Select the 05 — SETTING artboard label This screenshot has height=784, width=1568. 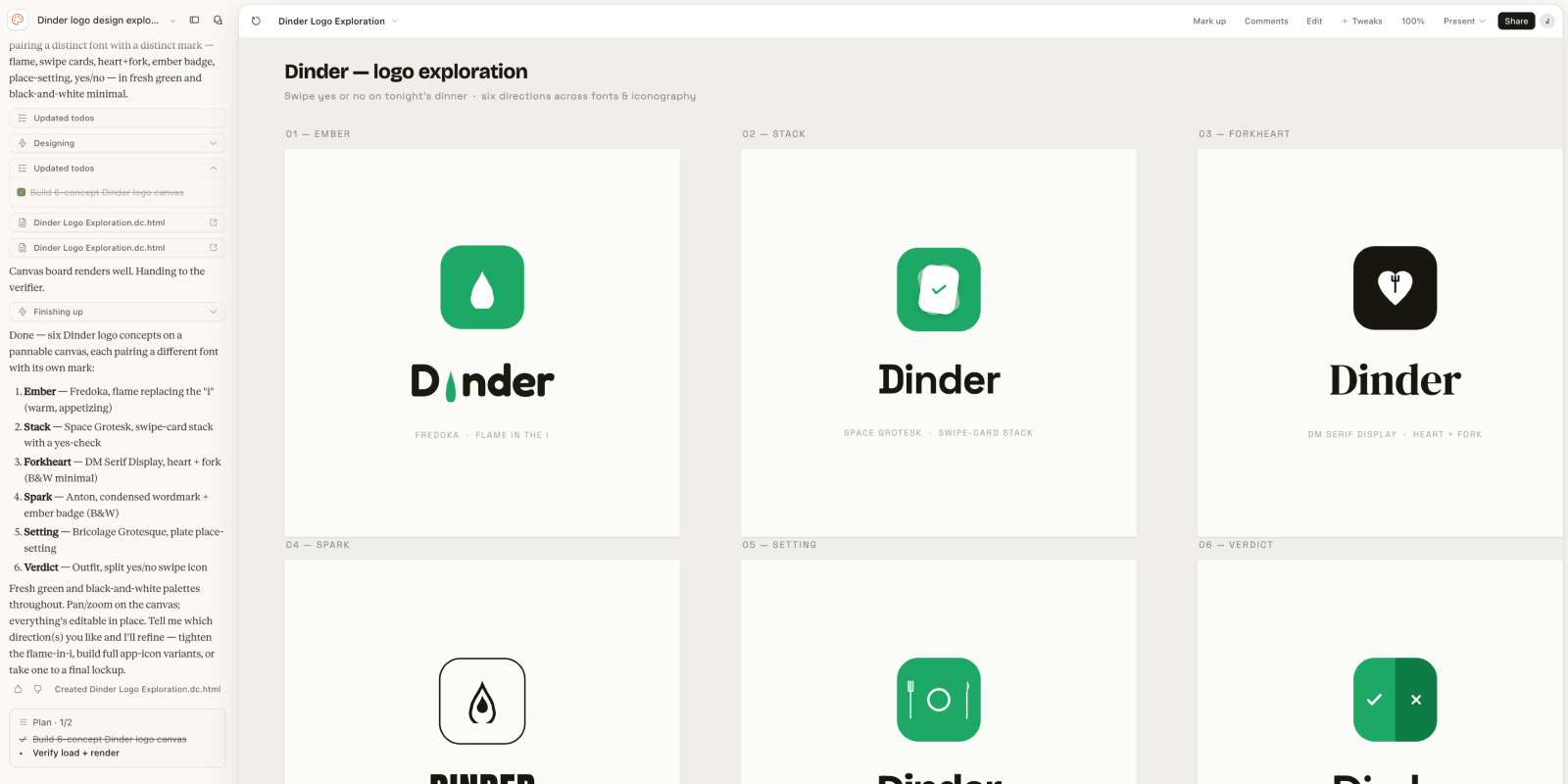click(x=779, y=545)
